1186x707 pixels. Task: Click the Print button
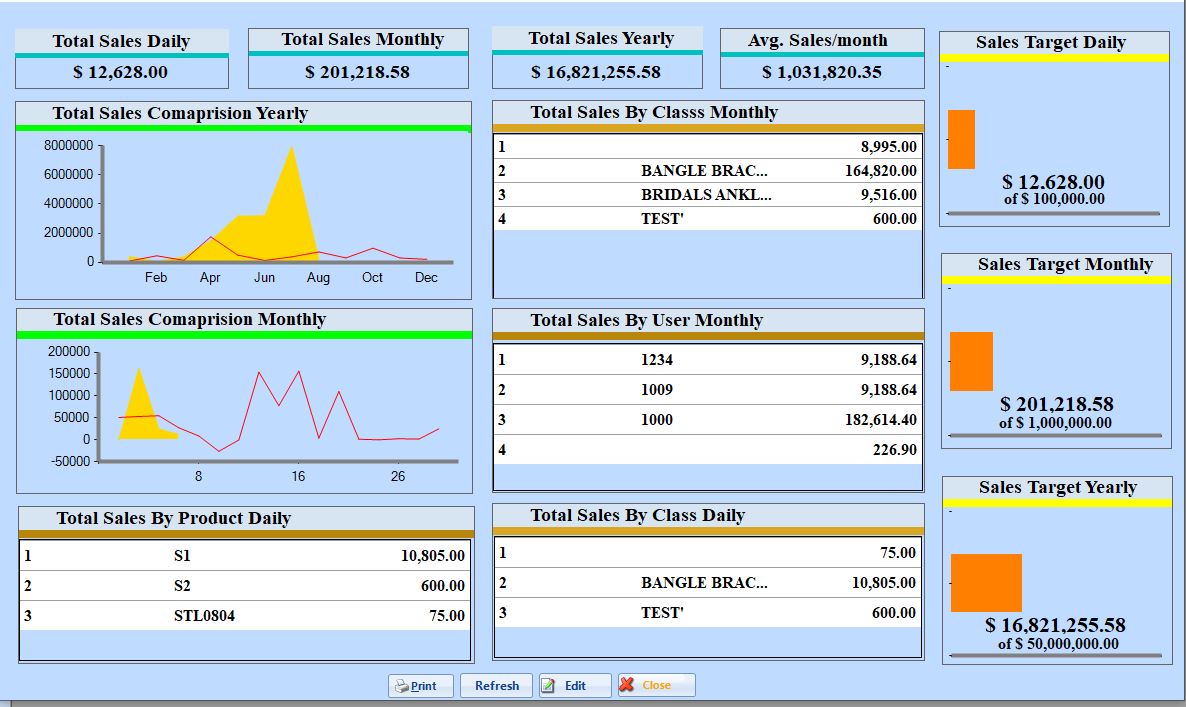(420, 686)
